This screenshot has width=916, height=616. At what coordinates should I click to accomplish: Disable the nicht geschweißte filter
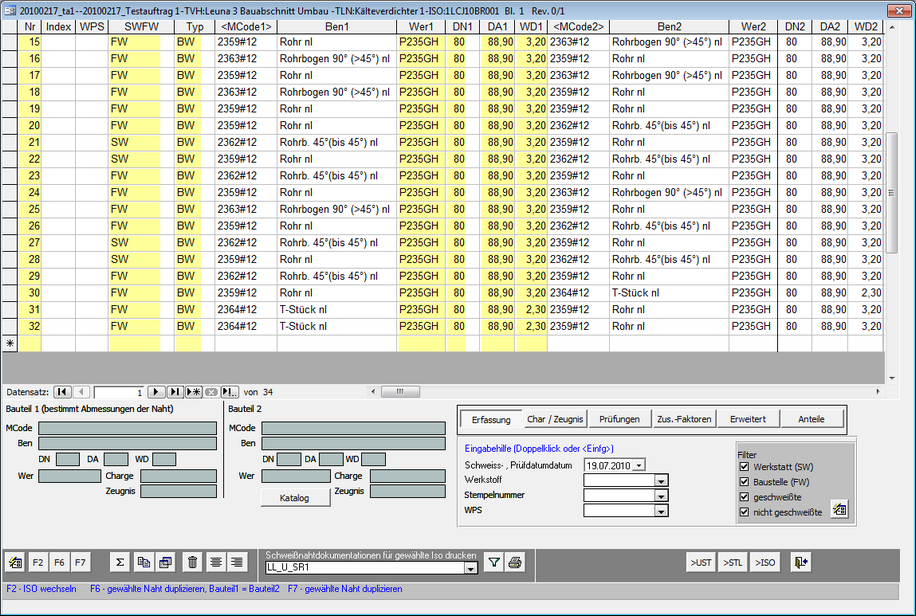pyautogui.click(x=743, y=512)
